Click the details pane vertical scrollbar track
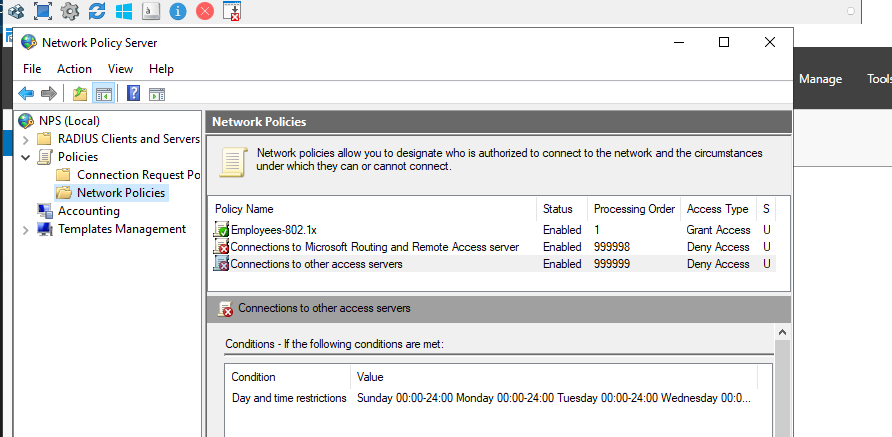Image resolution: width=892 pixels, height=437 pixels. (783, 389)
